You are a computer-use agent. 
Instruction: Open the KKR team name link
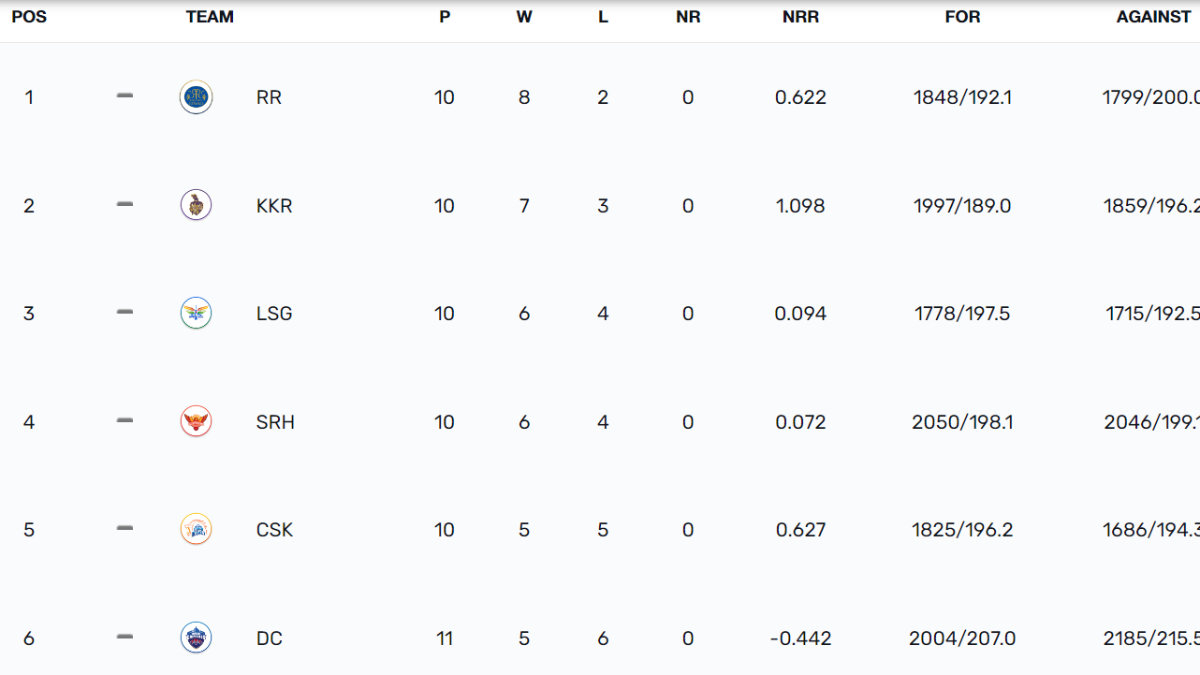coord(274,205)
